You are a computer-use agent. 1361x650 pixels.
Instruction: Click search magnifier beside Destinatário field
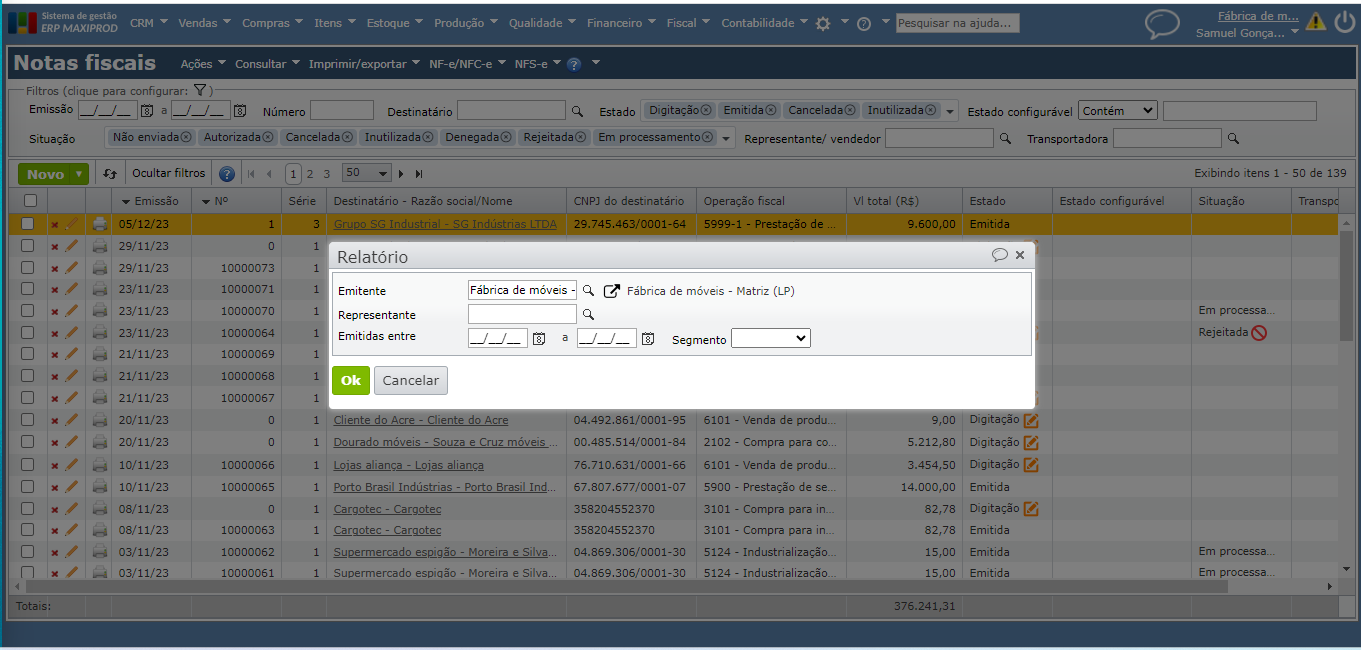pos(577,111)
